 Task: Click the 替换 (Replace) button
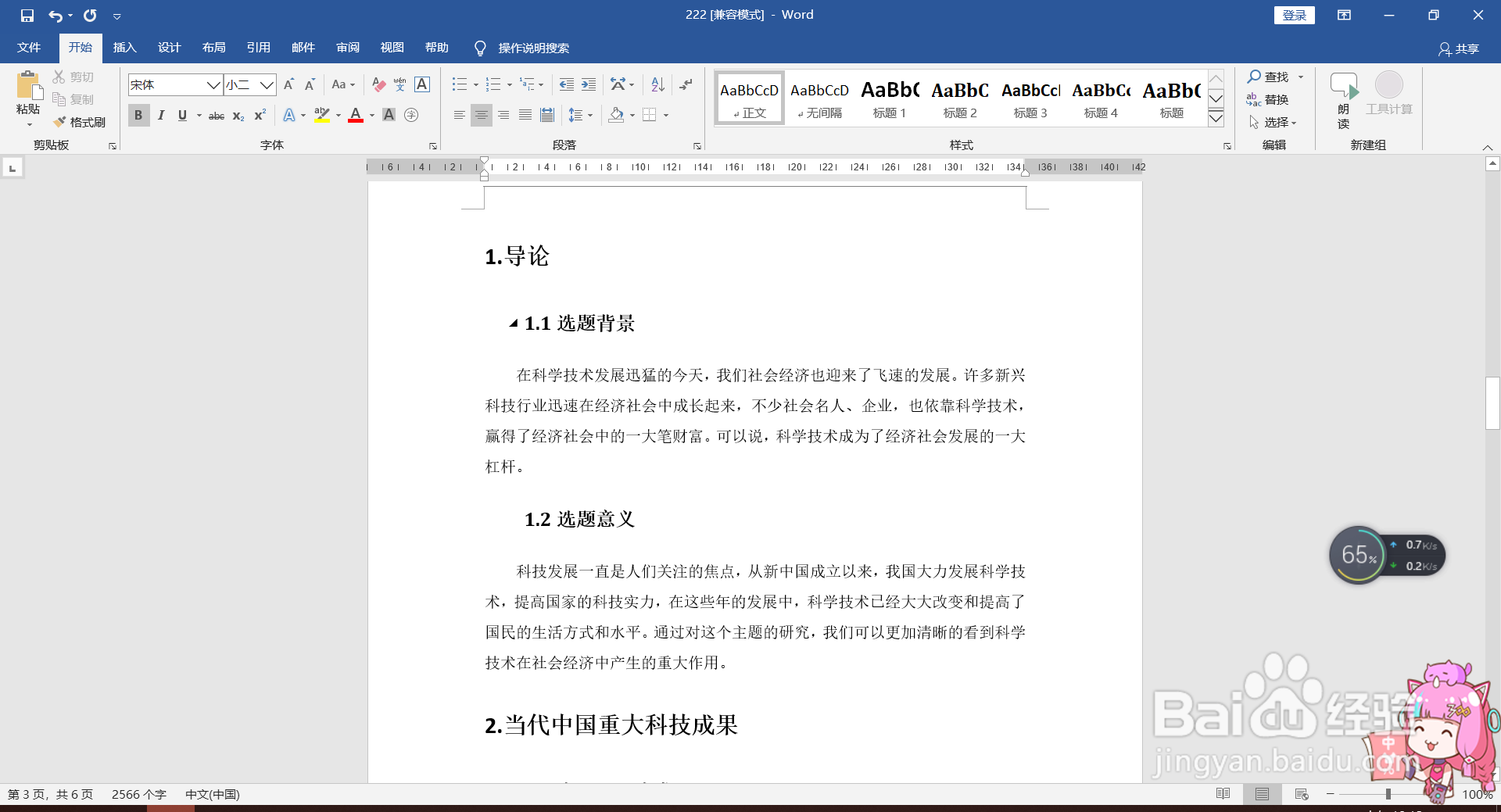pyautogui.click(x=1268, y=99)
